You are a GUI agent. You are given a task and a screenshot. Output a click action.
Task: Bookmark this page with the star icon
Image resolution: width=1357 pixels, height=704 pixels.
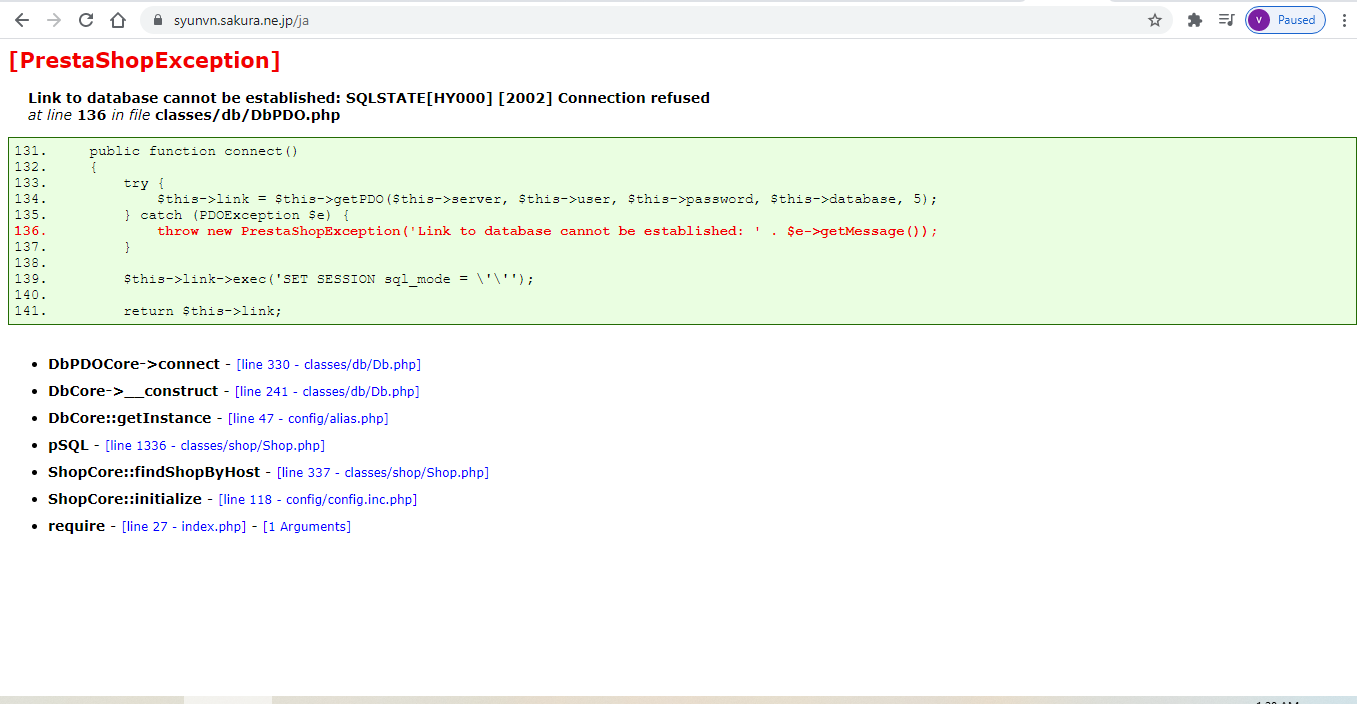(x=1154, y=20)
